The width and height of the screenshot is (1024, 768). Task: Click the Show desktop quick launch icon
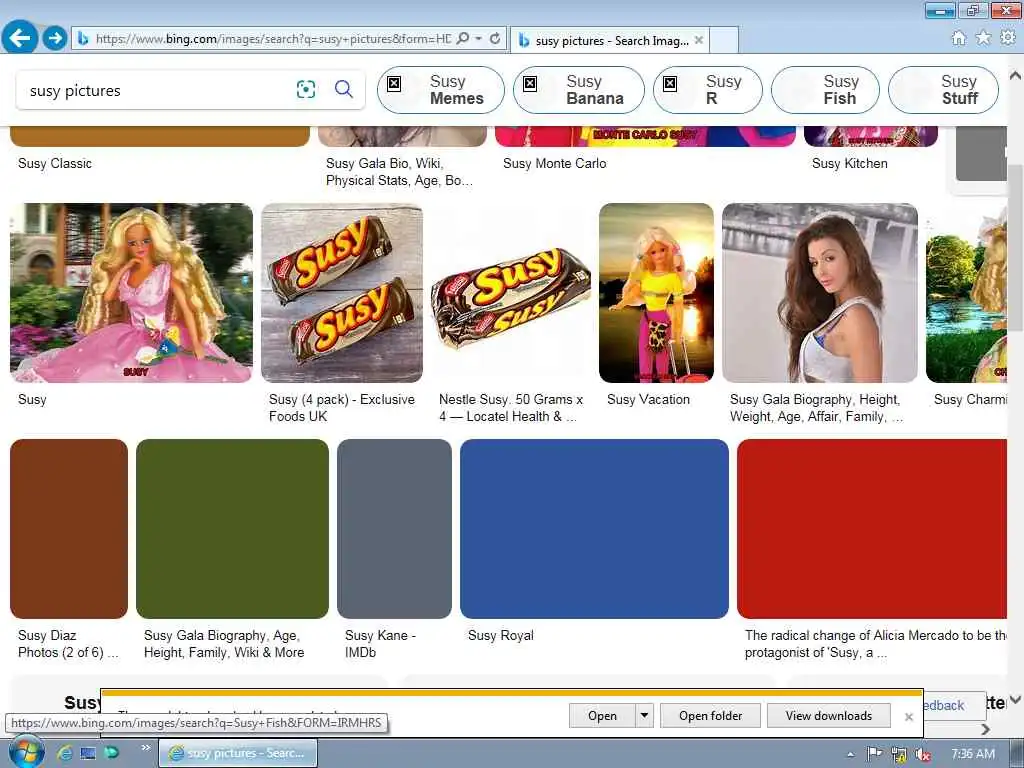click(88, 753)
